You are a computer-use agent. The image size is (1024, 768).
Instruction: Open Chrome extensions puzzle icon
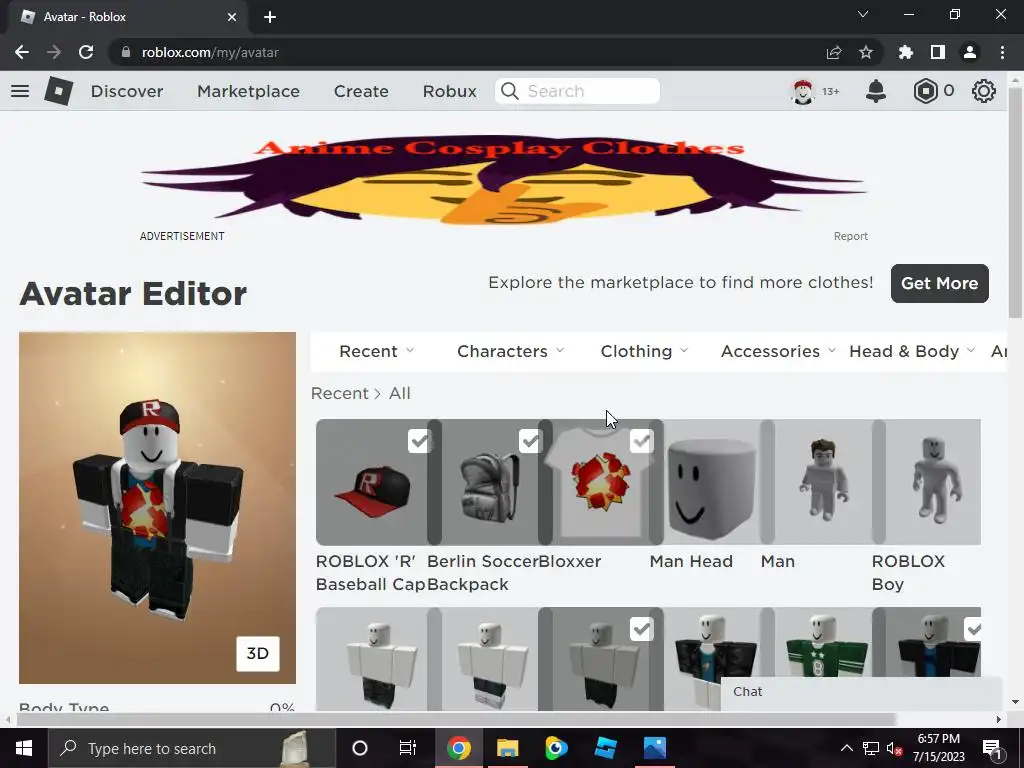tap(906, 52)
